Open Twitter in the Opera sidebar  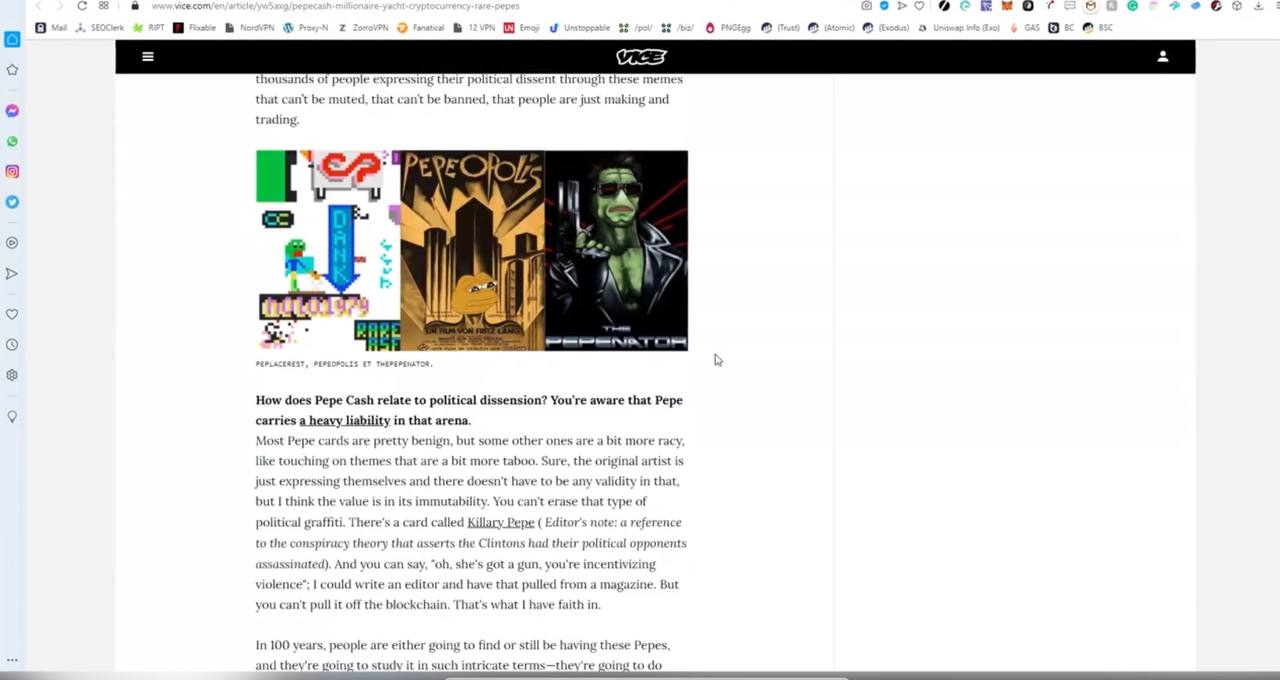[12, 202]
